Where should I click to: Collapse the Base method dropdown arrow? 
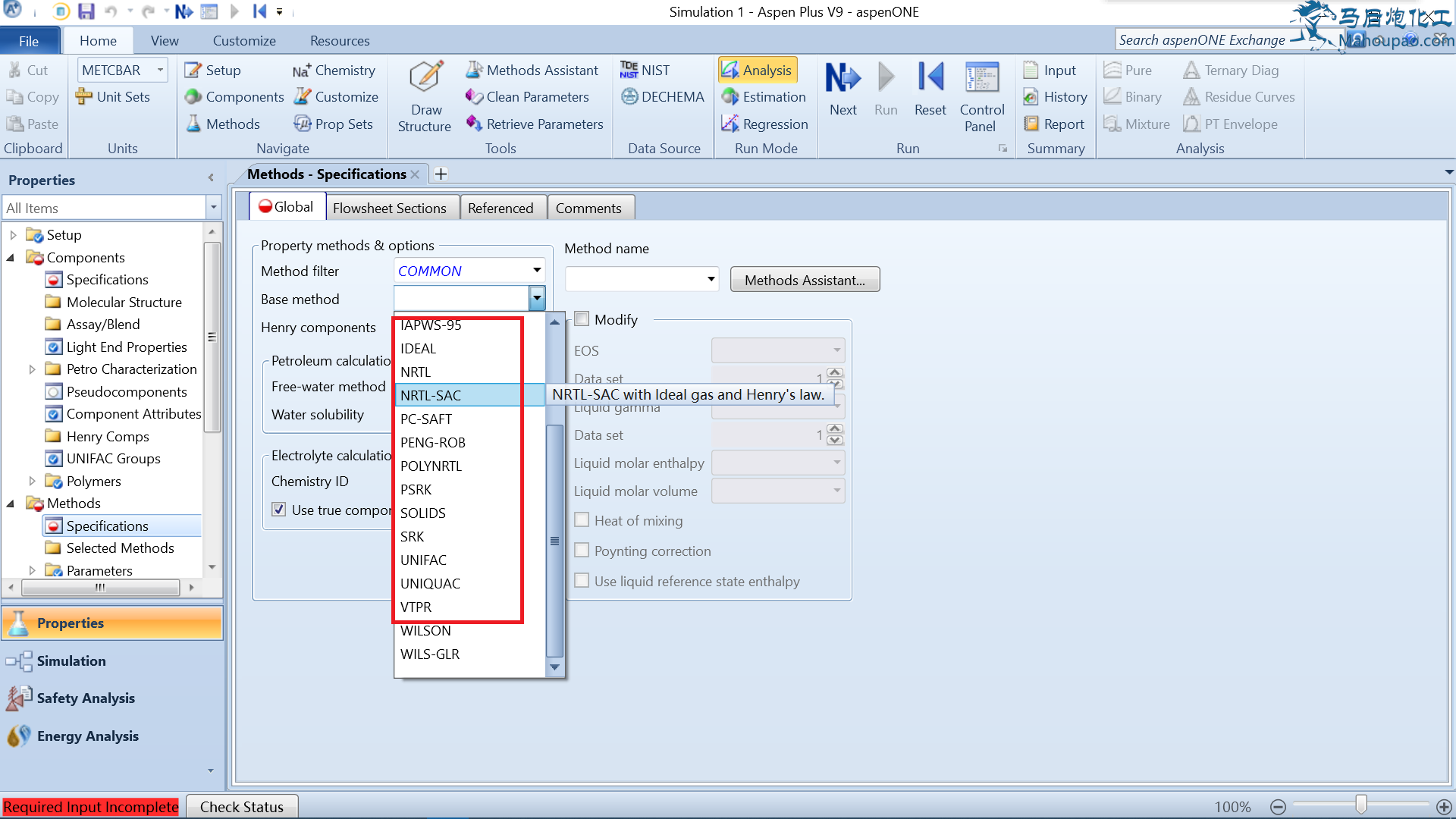(537, 299)
